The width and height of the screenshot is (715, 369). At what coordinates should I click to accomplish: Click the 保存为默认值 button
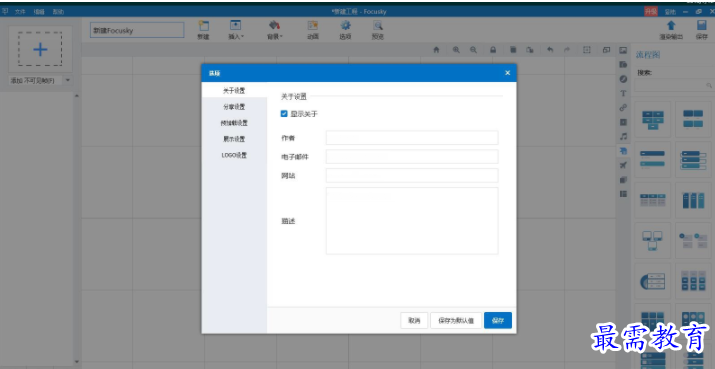pos(456,321)
